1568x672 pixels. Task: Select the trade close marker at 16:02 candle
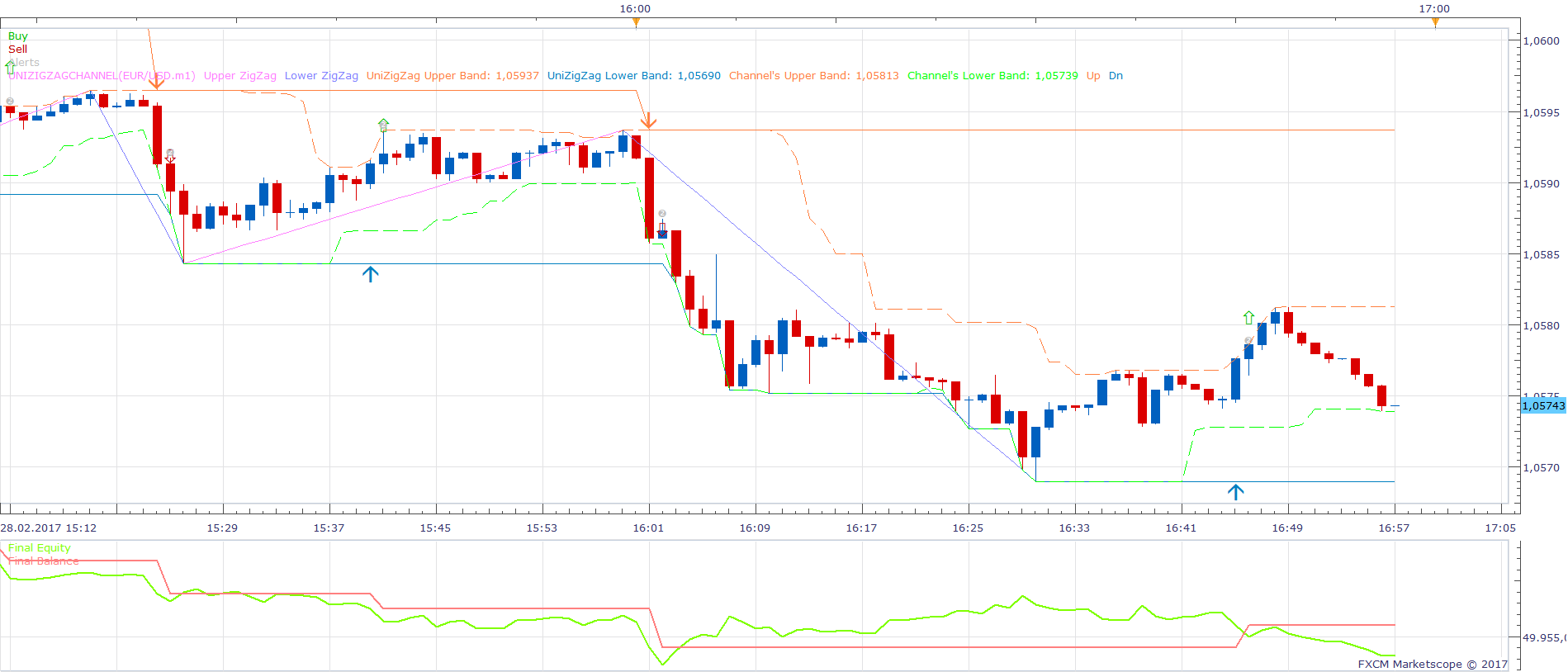pyautogui.click(x=662, y=231)
